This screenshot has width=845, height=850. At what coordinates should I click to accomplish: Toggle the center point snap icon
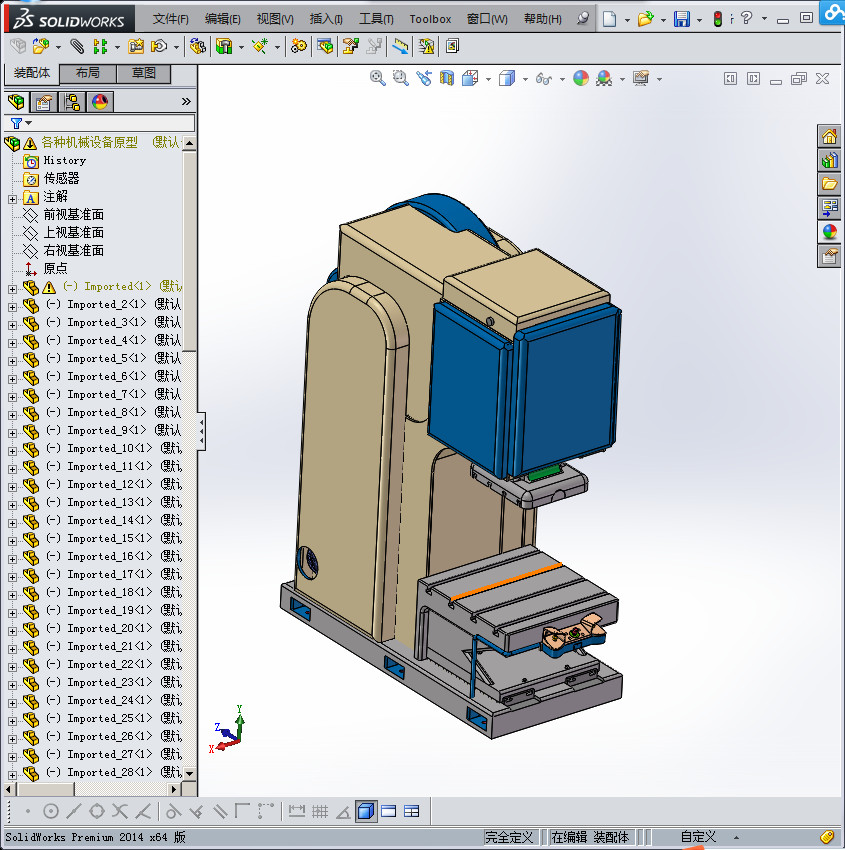click(50, 812)
